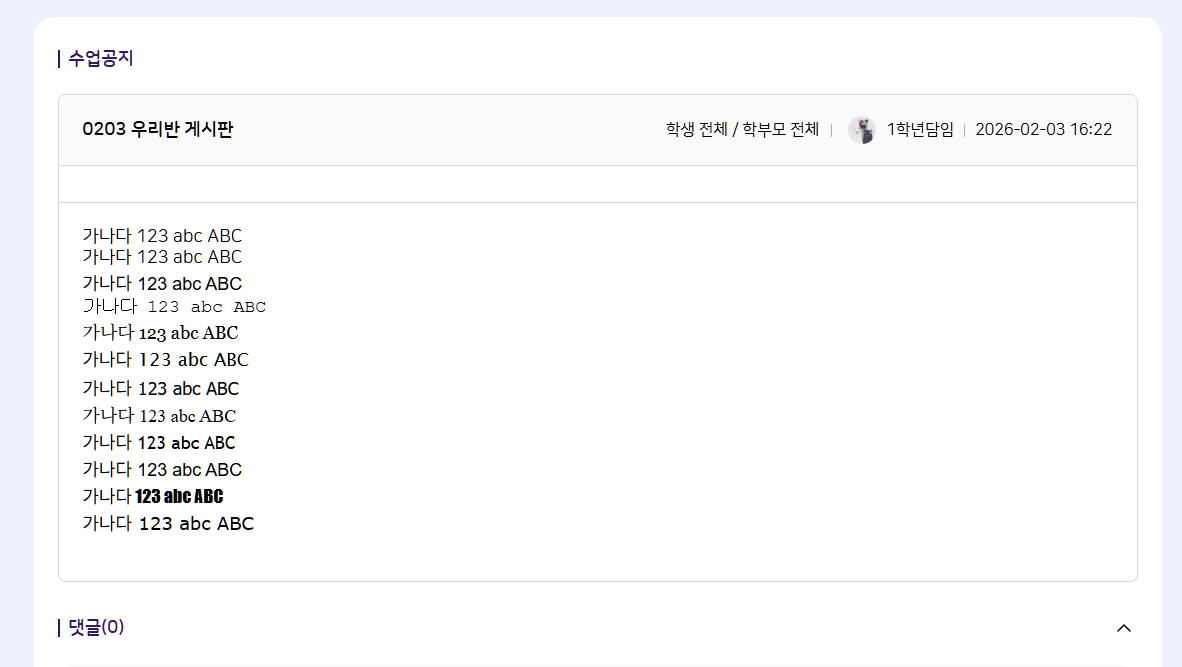Click the bold serif 123 abc ABC line
Viewport: 1182px width, 667px height.
[160, 333]
